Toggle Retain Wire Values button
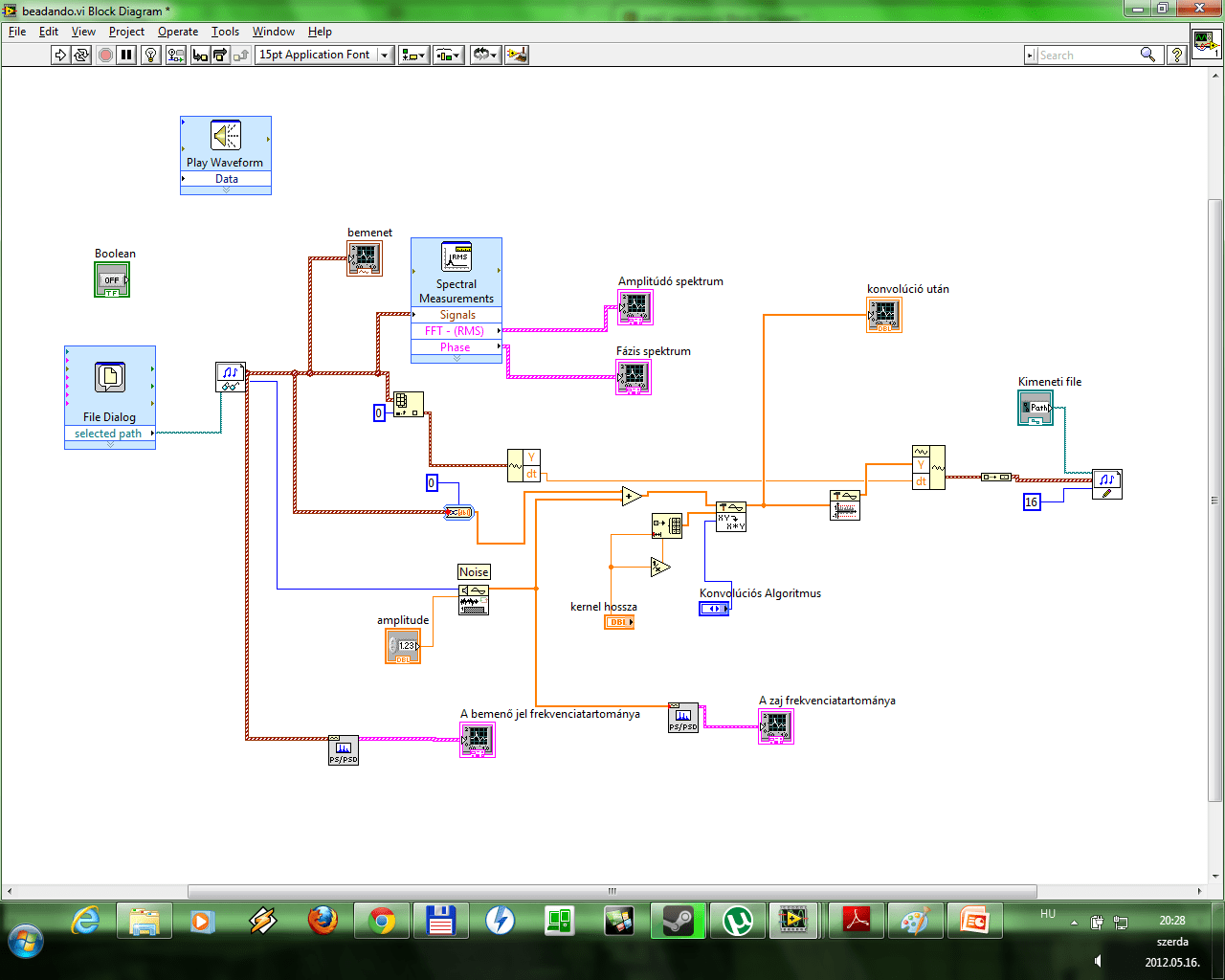Image resolution: width=1225 pixels, height=980 pixels. pos(175,55)
